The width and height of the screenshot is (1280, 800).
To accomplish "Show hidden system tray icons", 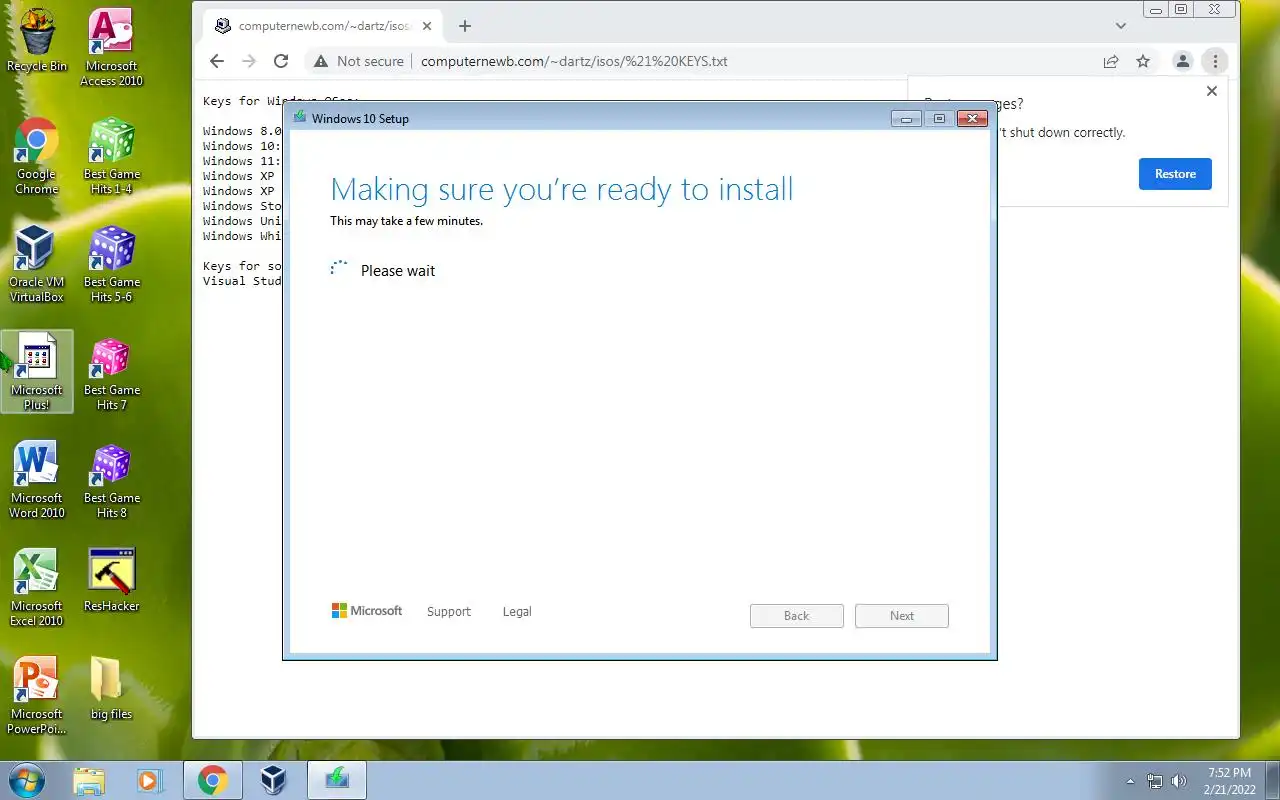I will click(x=1131, y=781).
